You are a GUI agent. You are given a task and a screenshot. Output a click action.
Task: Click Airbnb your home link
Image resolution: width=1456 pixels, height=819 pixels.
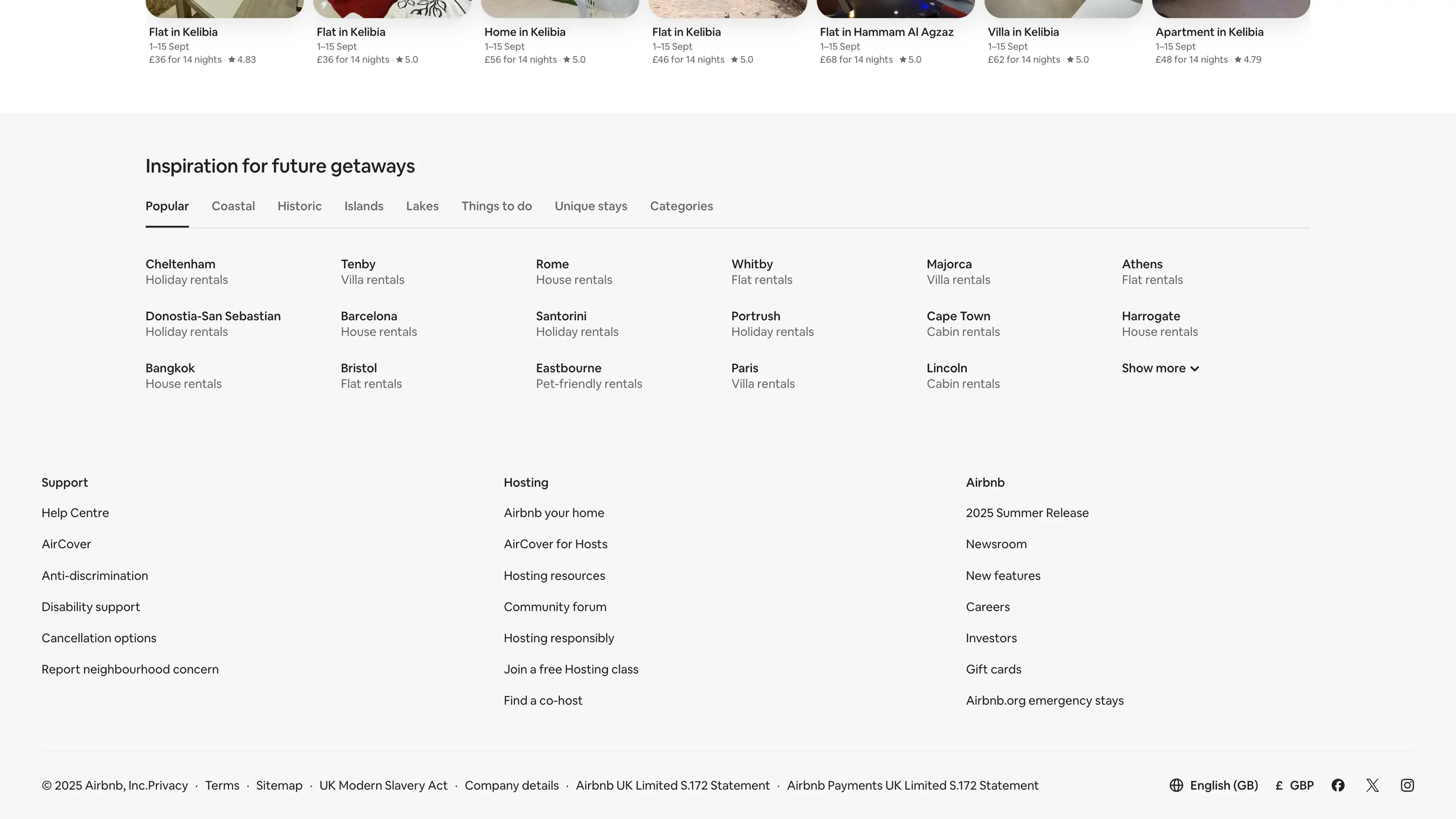pos(553,513)
